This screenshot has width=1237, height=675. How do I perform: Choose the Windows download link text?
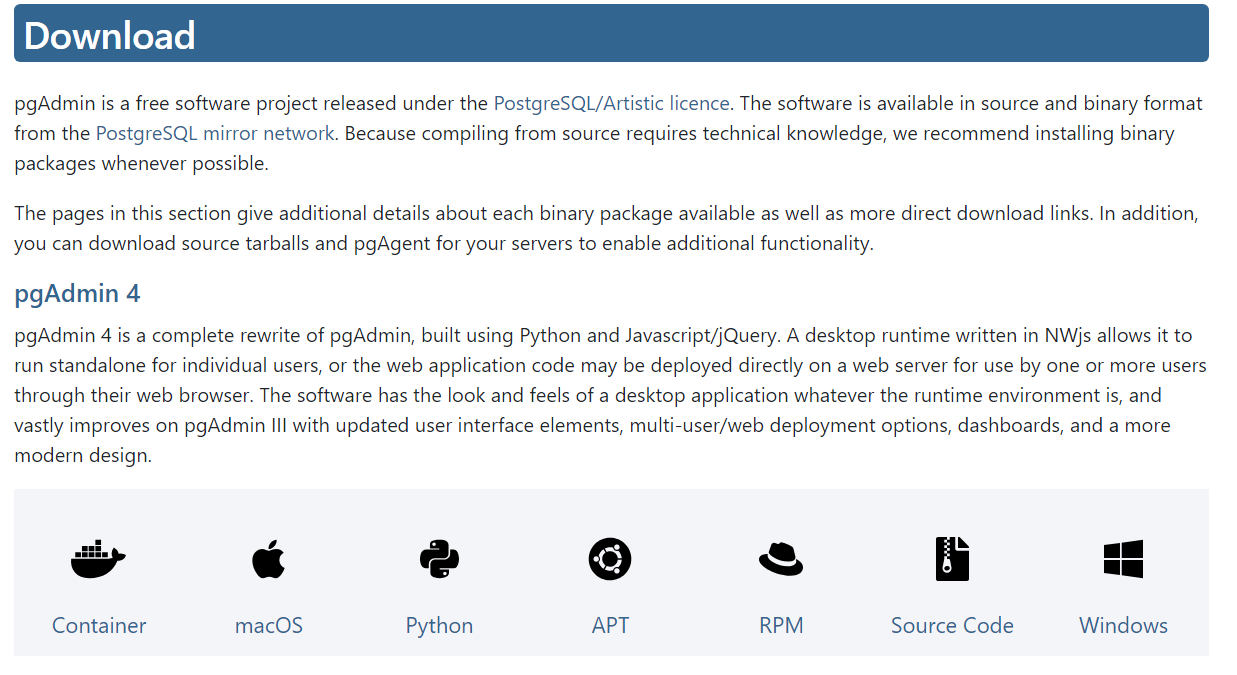[1123, 626]
